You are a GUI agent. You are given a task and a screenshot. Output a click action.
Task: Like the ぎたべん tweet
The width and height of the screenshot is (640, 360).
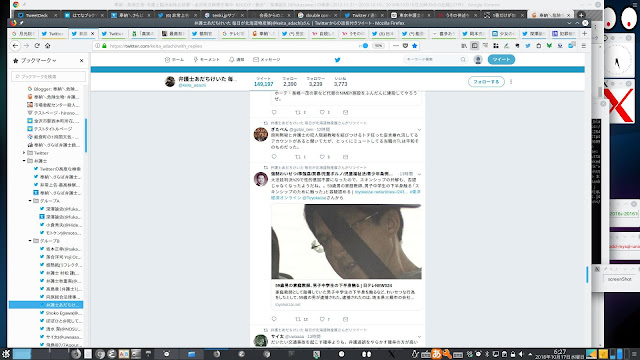(x=322, y=157)
